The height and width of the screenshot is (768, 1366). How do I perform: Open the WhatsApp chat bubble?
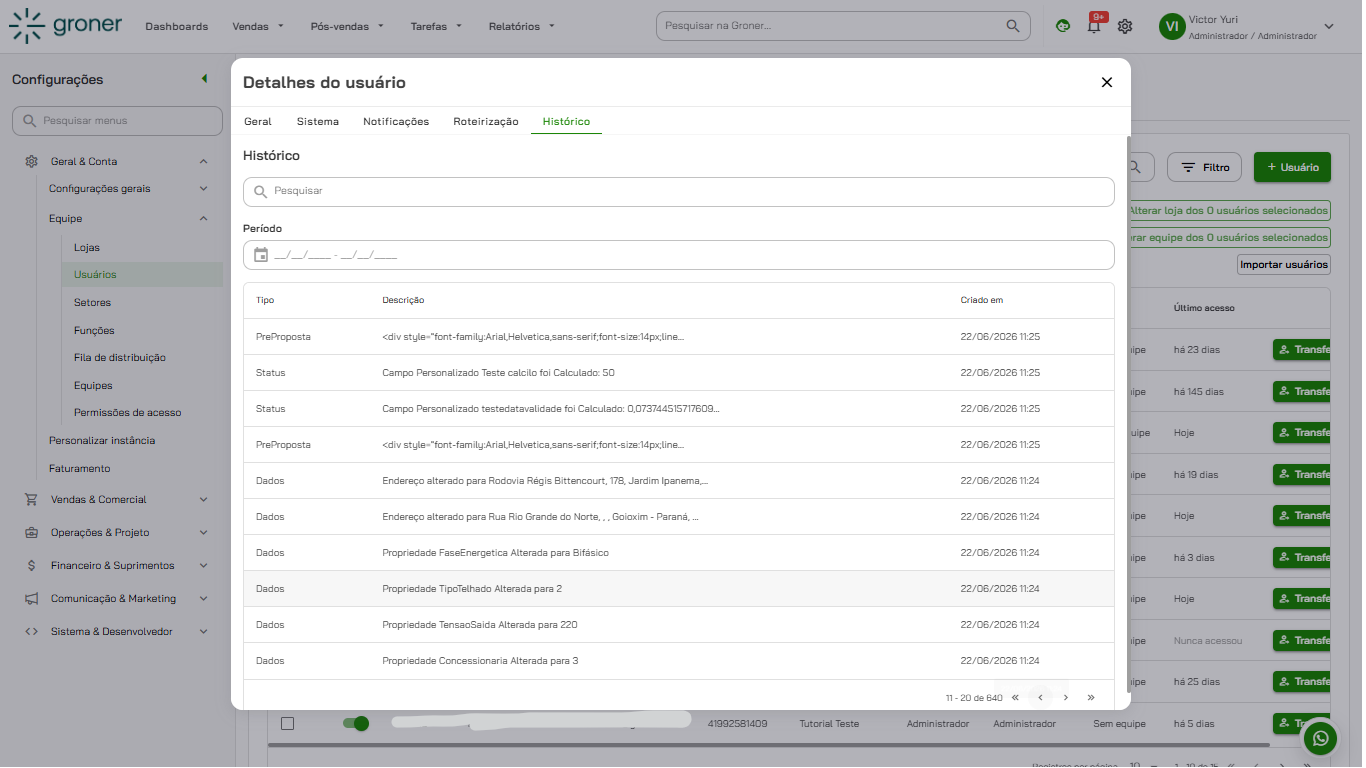click(x=1321, y=739)
